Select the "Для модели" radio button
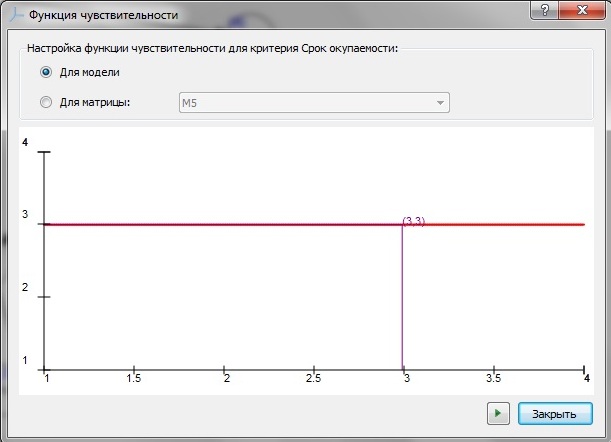Image resolution: width=611 pixels, height=442 pixels. tap(46, 72)
